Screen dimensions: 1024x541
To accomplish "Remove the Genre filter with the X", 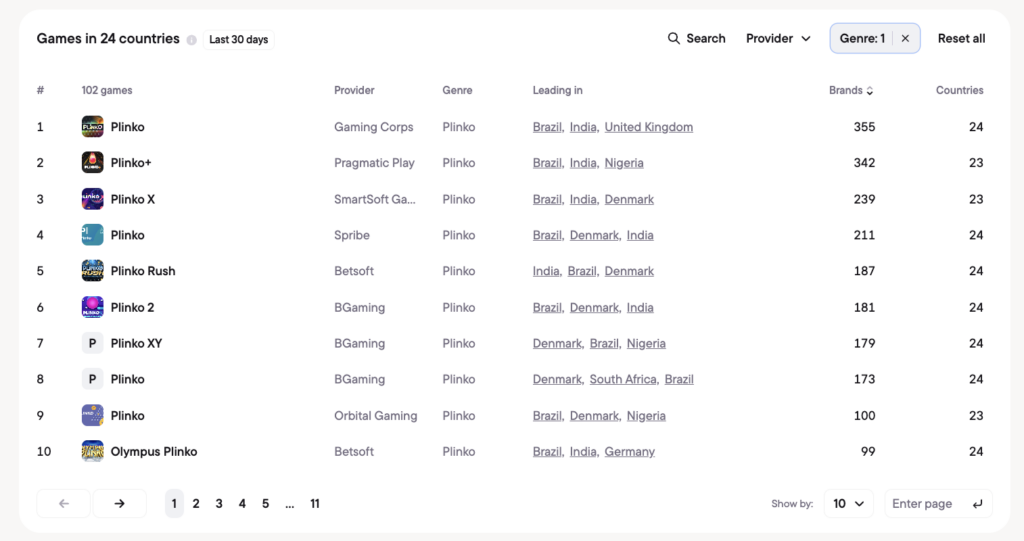I will [905, 39].
